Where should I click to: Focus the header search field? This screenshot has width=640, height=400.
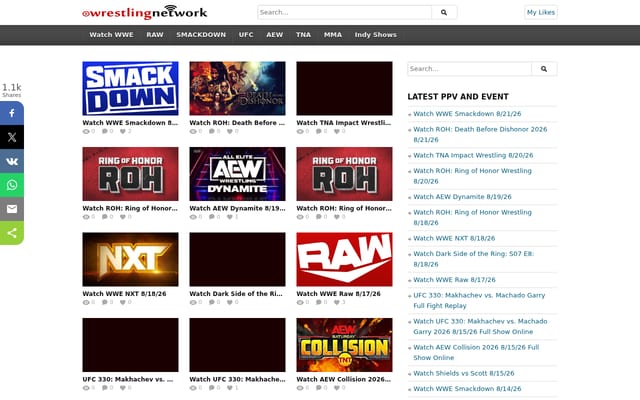pyautogui.click(x=344, y=12)
